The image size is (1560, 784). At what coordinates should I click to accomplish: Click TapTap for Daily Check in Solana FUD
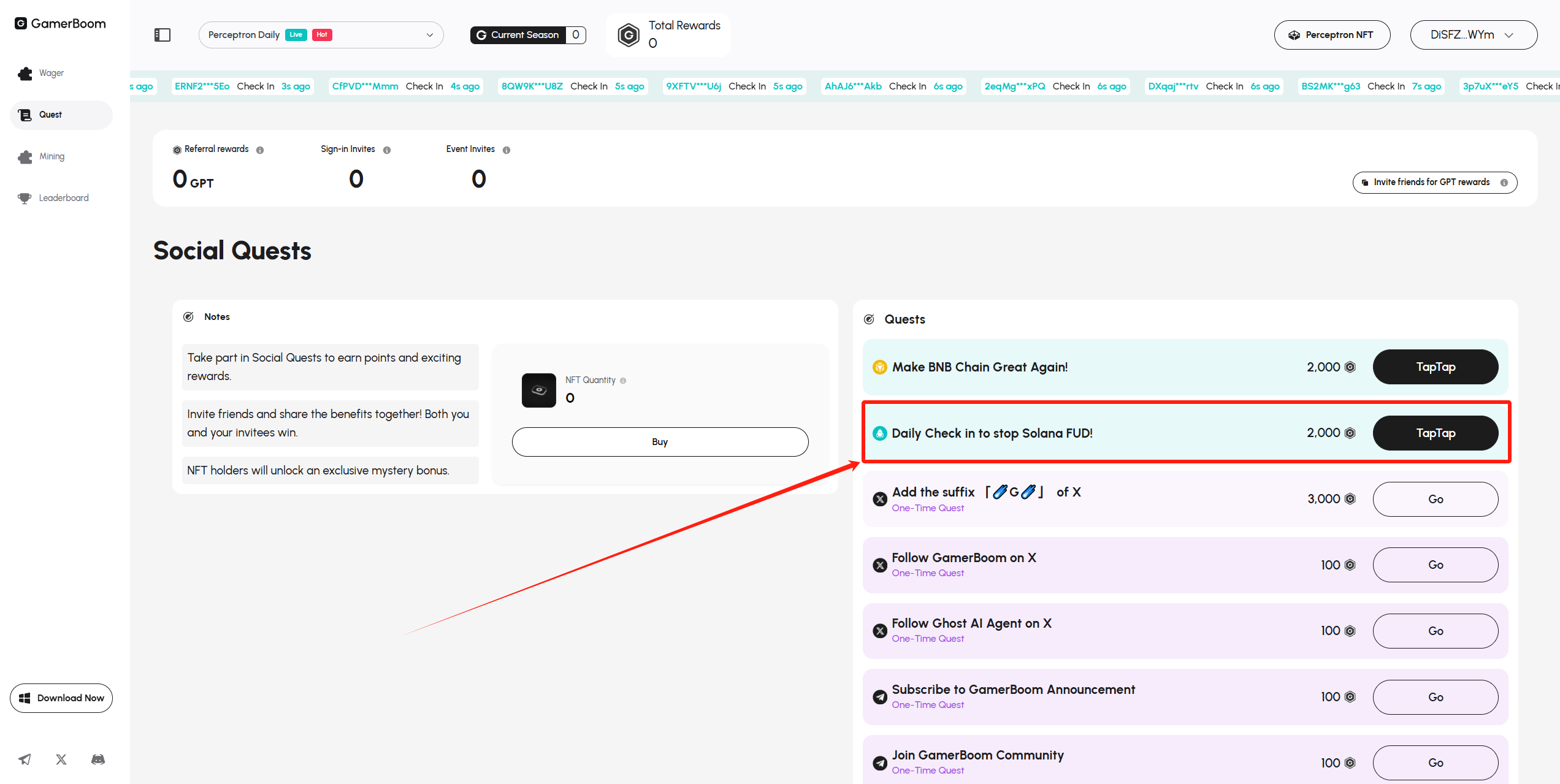[x=1436, y=433]
